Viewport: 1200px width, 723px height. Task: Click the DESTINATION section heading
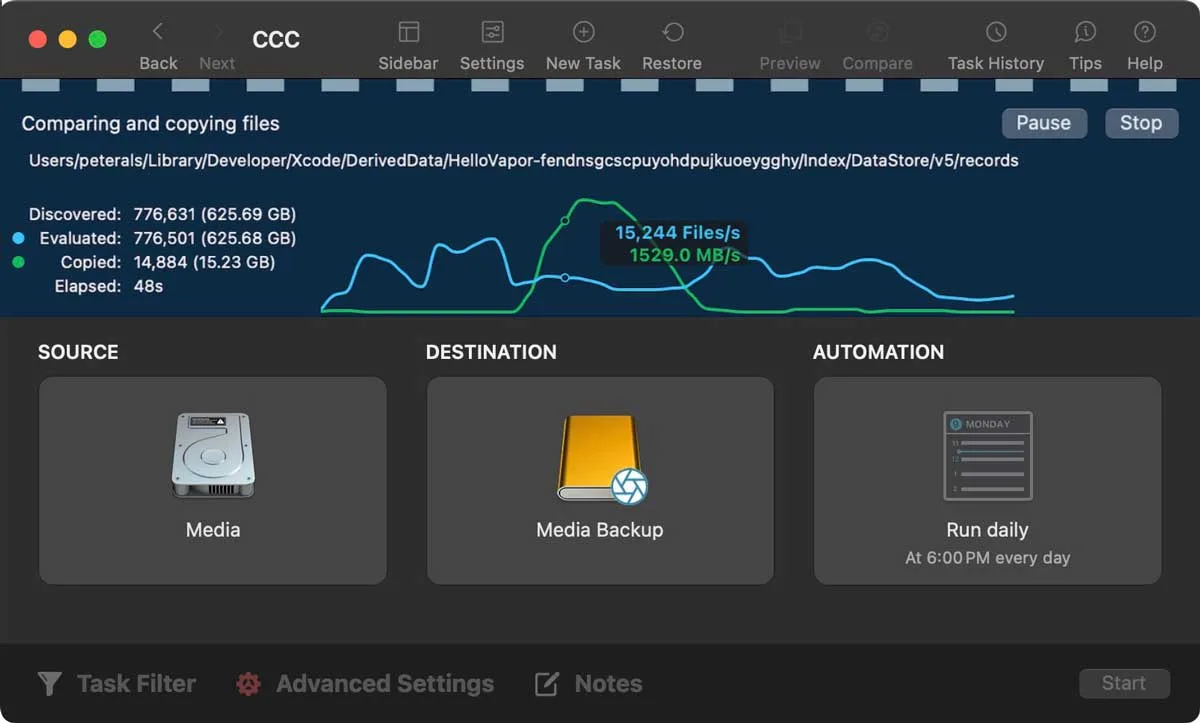(x=491, y=352)
